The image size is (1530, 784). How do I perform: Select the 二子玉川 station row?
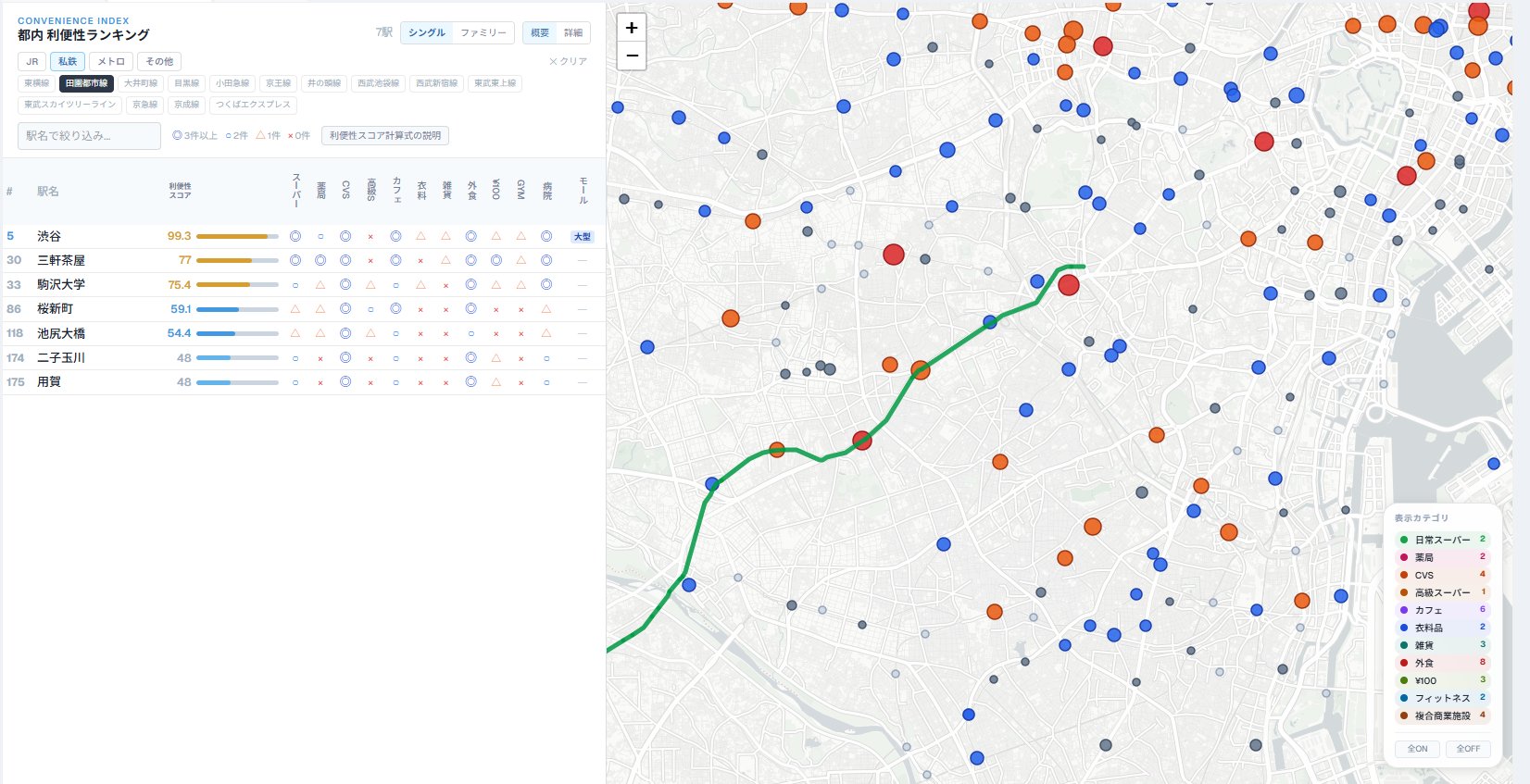(x=304, y=357)
